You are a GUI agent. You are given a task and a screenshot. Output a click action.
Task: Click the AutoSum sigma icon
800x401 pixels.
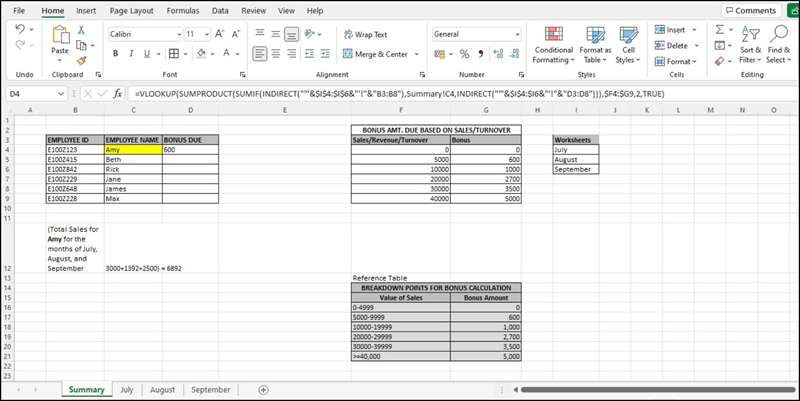719,31
